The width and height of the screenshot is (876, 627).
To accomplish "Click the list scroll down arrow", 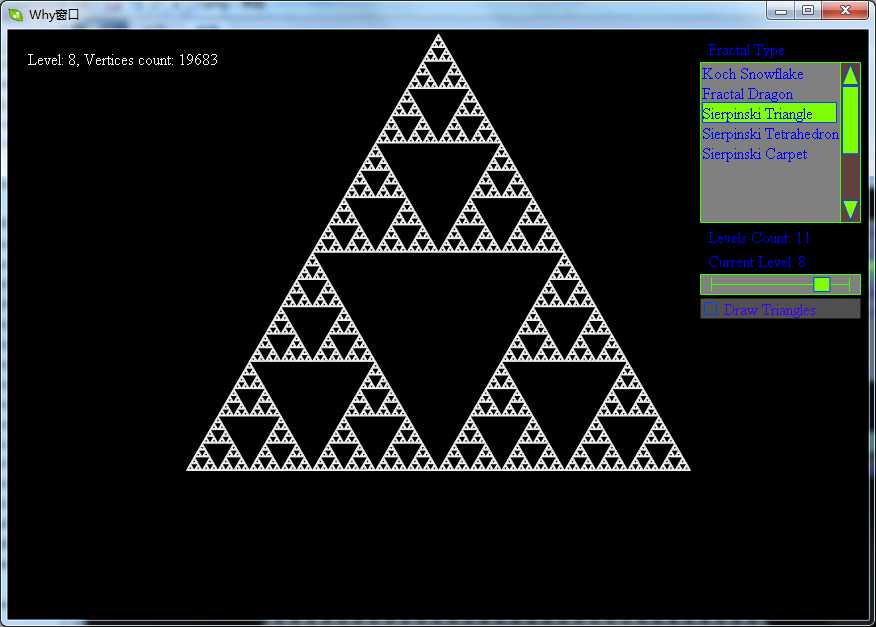I will click(850, 210).
